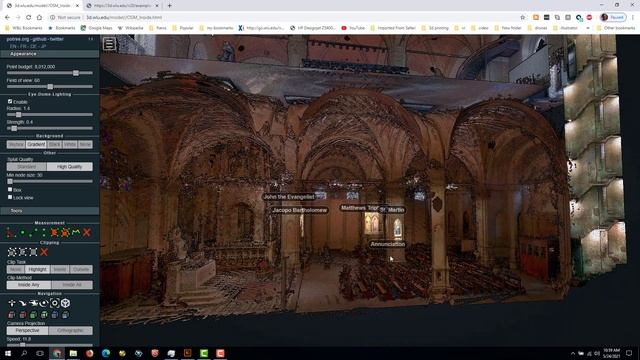
Task: Select the area measurement tool
Action: (x=54, y=233)
